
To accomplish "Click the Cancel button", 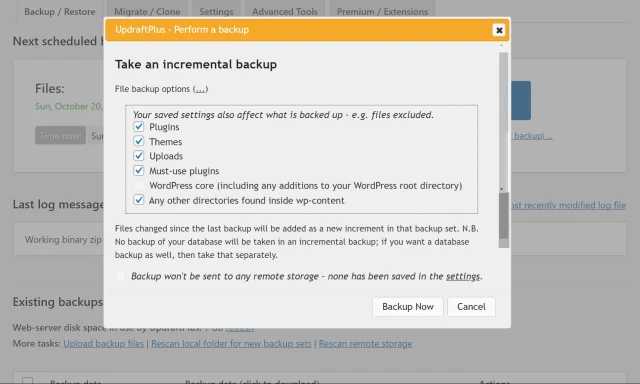I will [471, 306].
